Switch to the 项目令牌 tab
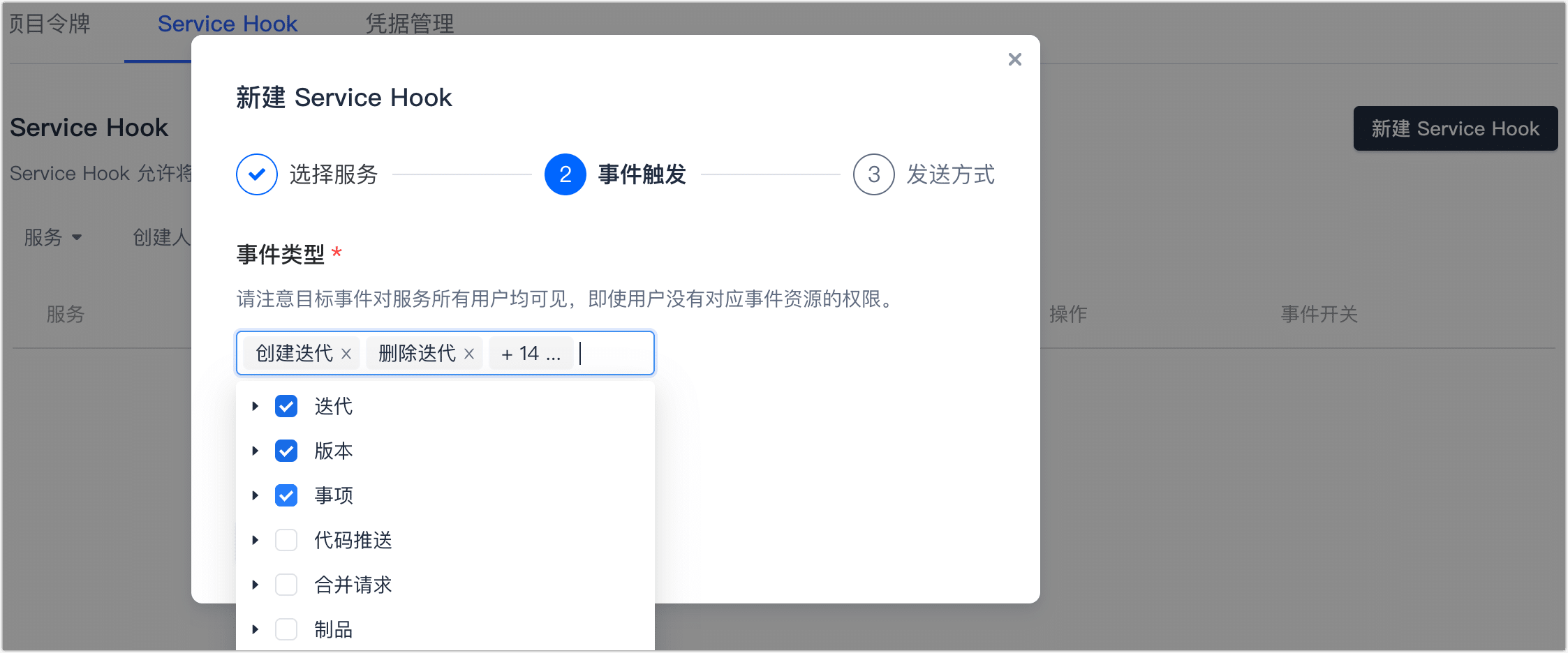The width and height of the screenshot is (1568, 653). (47, 23)
